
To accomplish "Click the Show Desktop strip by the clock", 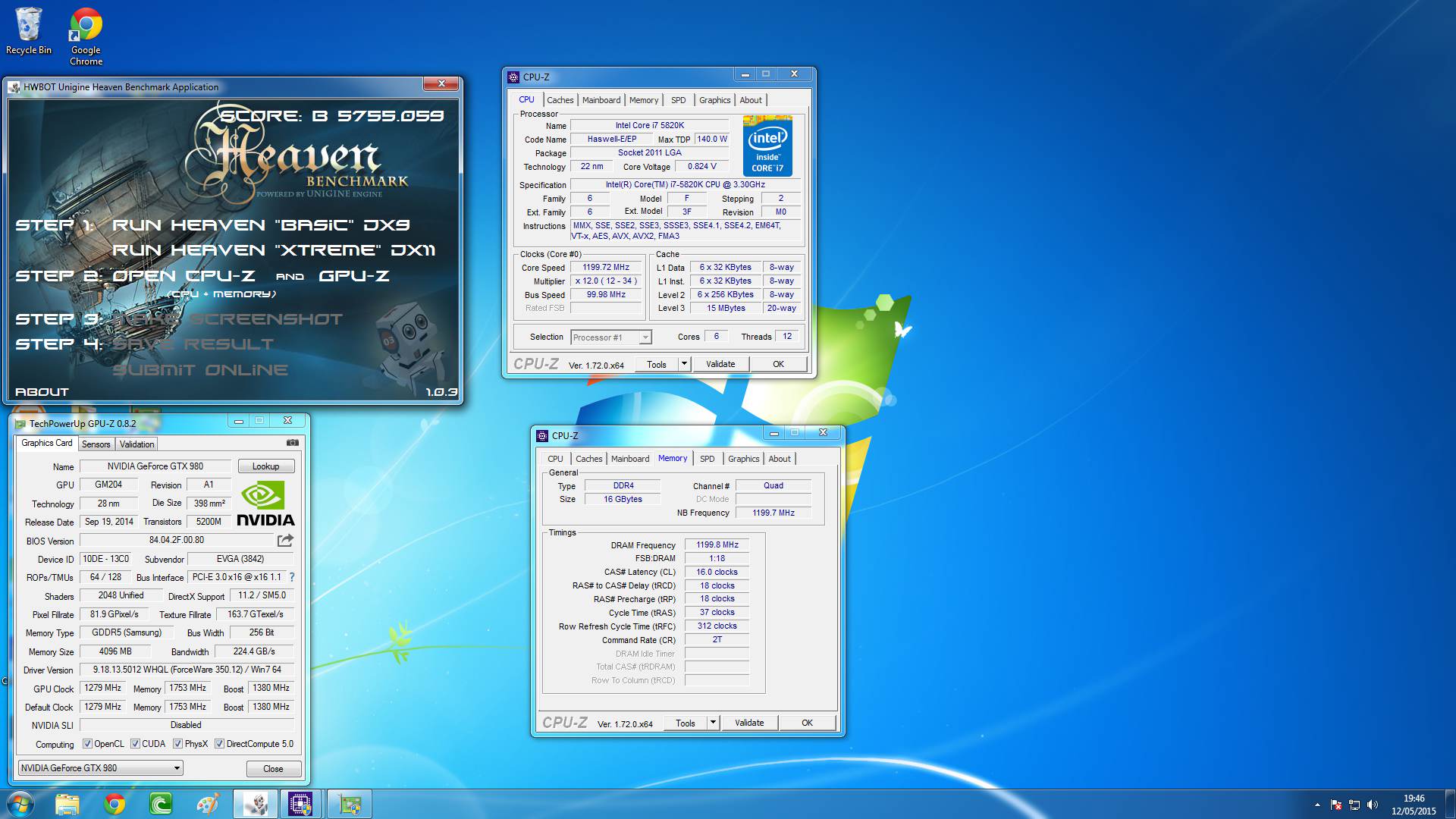I will point(1450,804).
